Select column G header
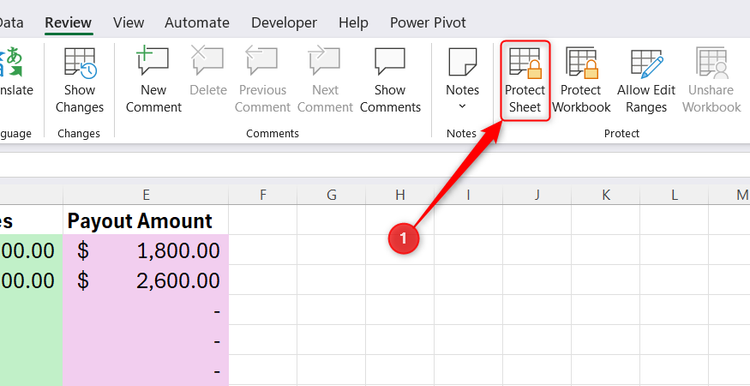 pos(331,195)
